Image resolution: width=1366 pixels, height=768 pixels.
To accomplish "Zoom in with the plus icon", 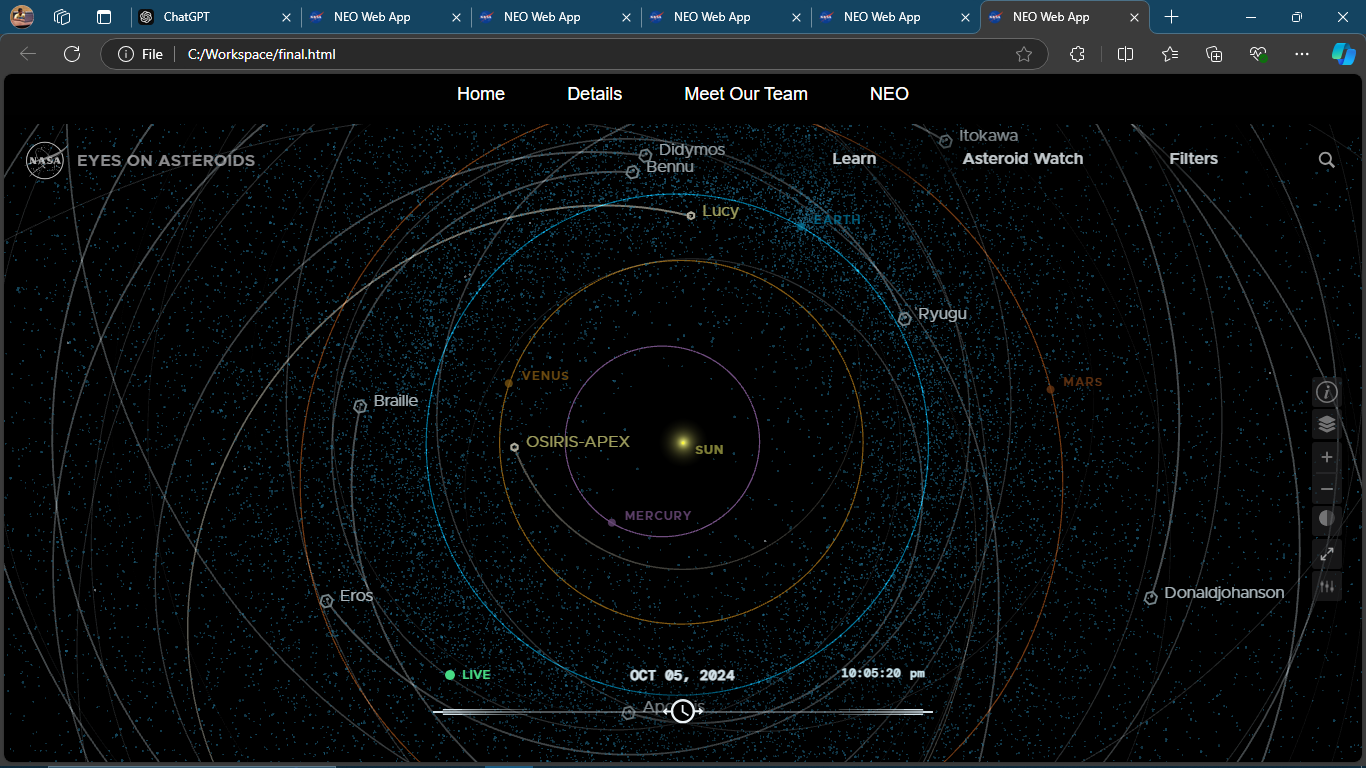I will pos(1327,457).
